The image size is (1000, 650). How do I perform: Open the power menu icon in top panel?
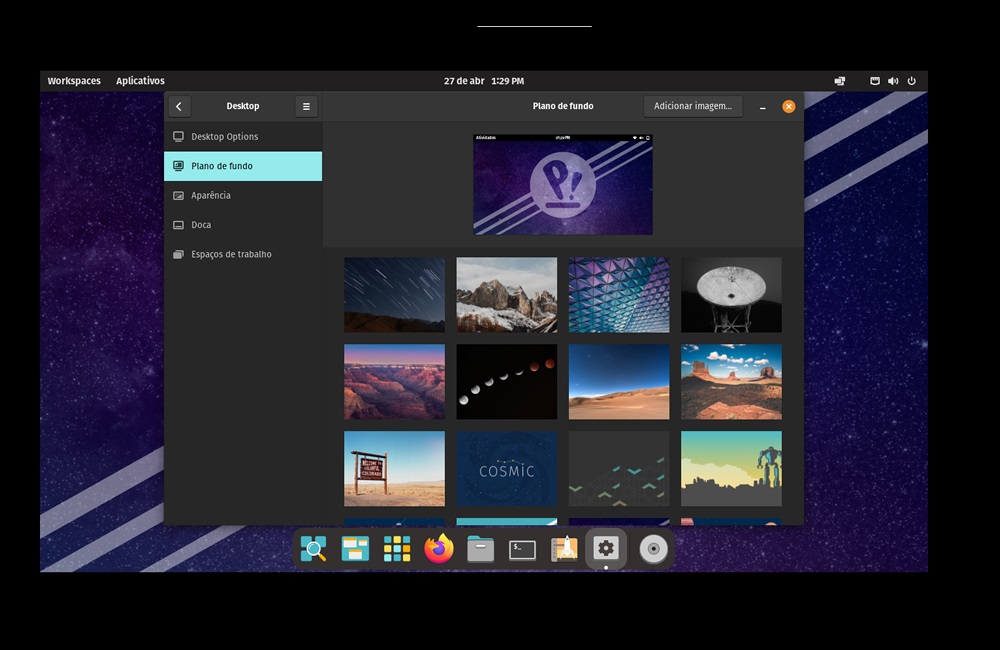(x=912, y=81)
